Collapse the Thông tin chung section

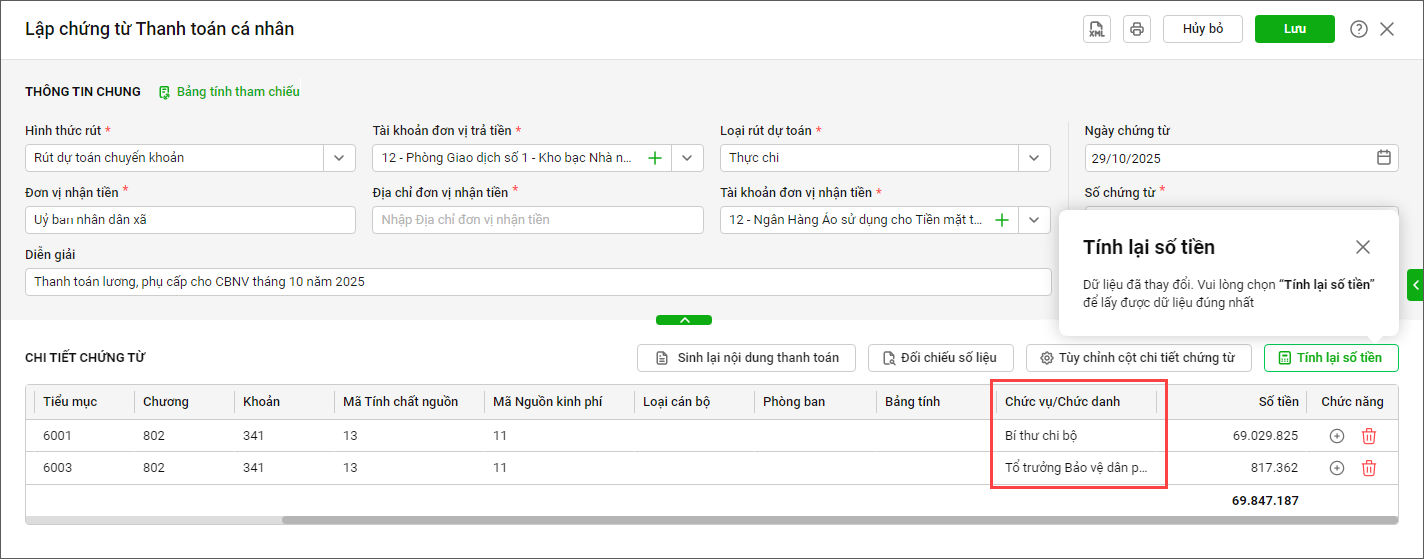point(684,320)
